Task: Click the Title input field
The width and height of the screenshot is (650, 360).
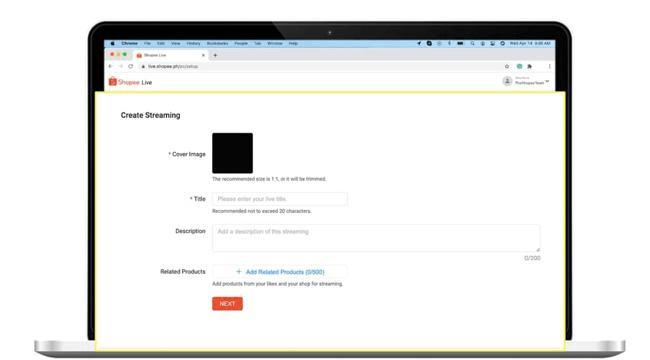Action: [x=279, y=199]
